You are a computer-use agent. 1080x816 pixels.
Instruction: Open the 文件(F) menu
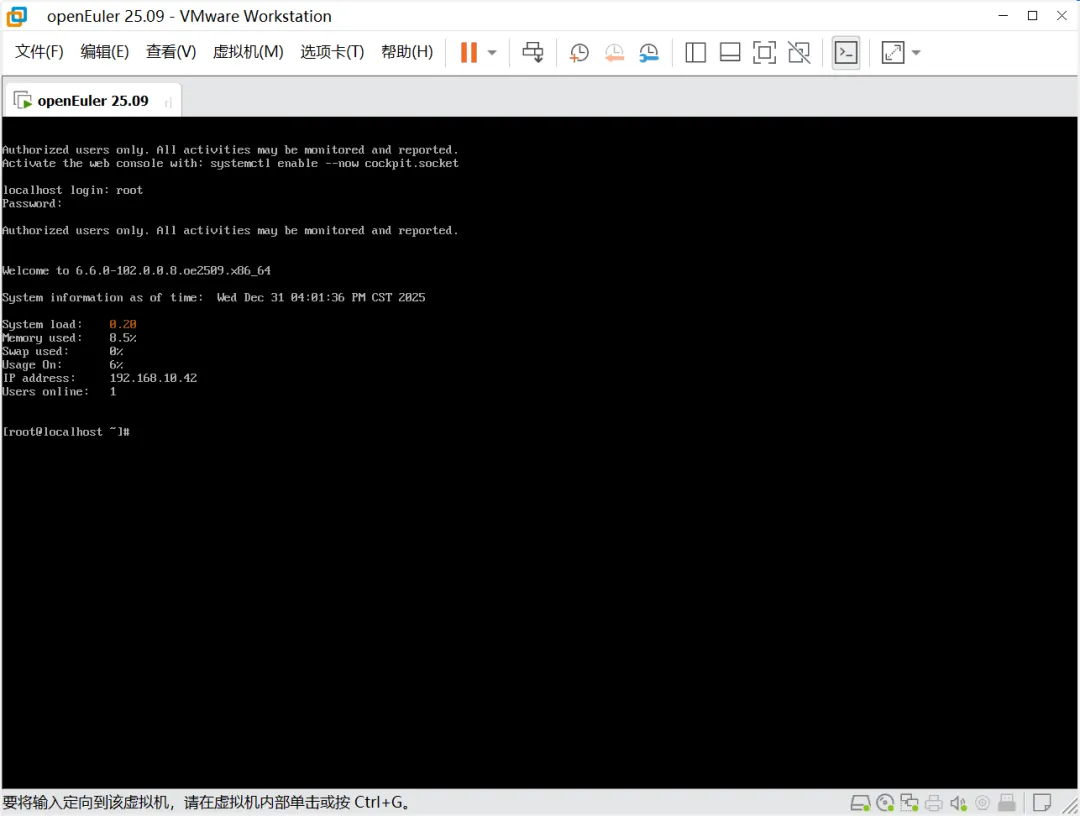coord(39,52)
